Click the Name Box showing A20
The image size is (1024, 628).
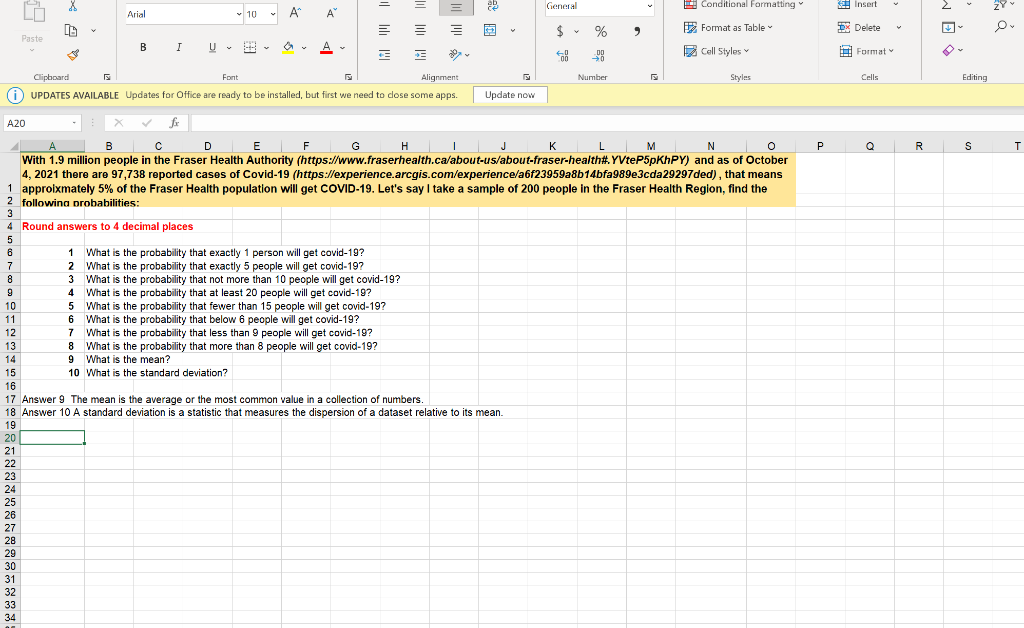[x=42, y=123]
